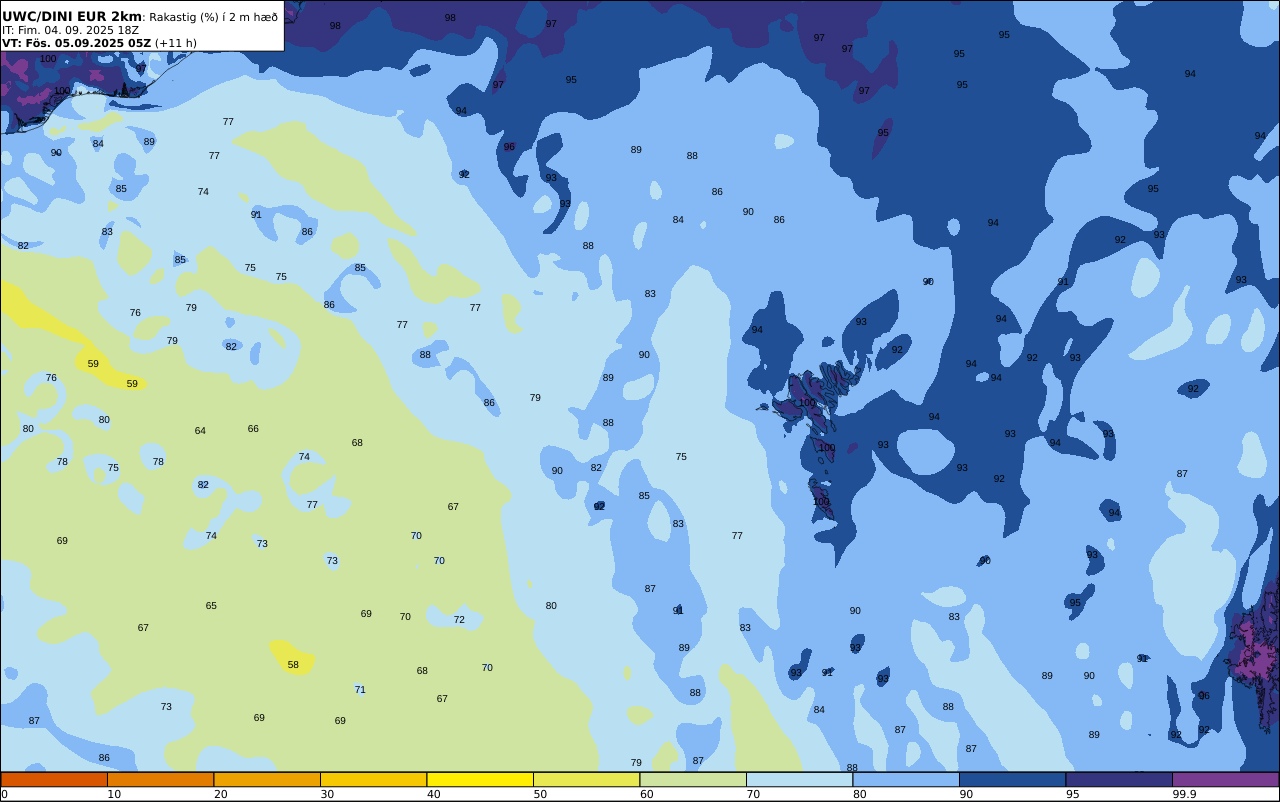Click the color scale tick label 70
Viewport: 1280px width, 802px height.
(x=753, y=794)
